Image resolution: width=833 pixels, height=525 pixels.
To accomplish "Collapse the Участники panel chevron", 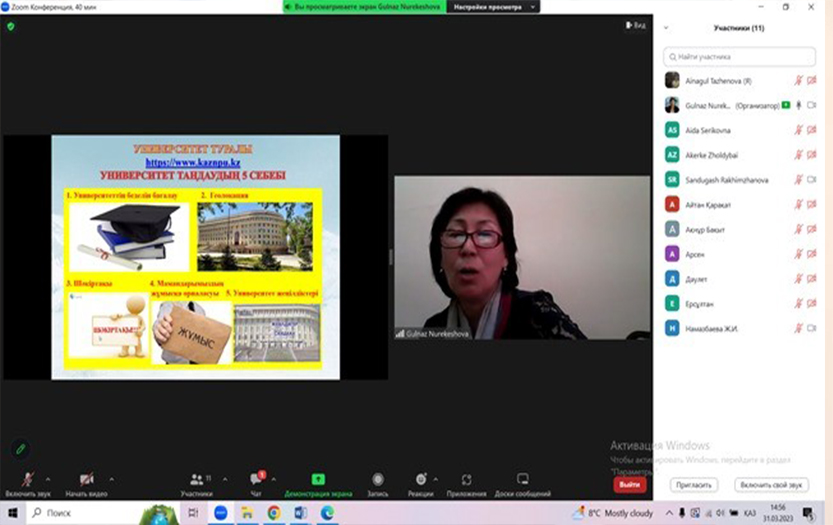I will click(x=666, y=29).
